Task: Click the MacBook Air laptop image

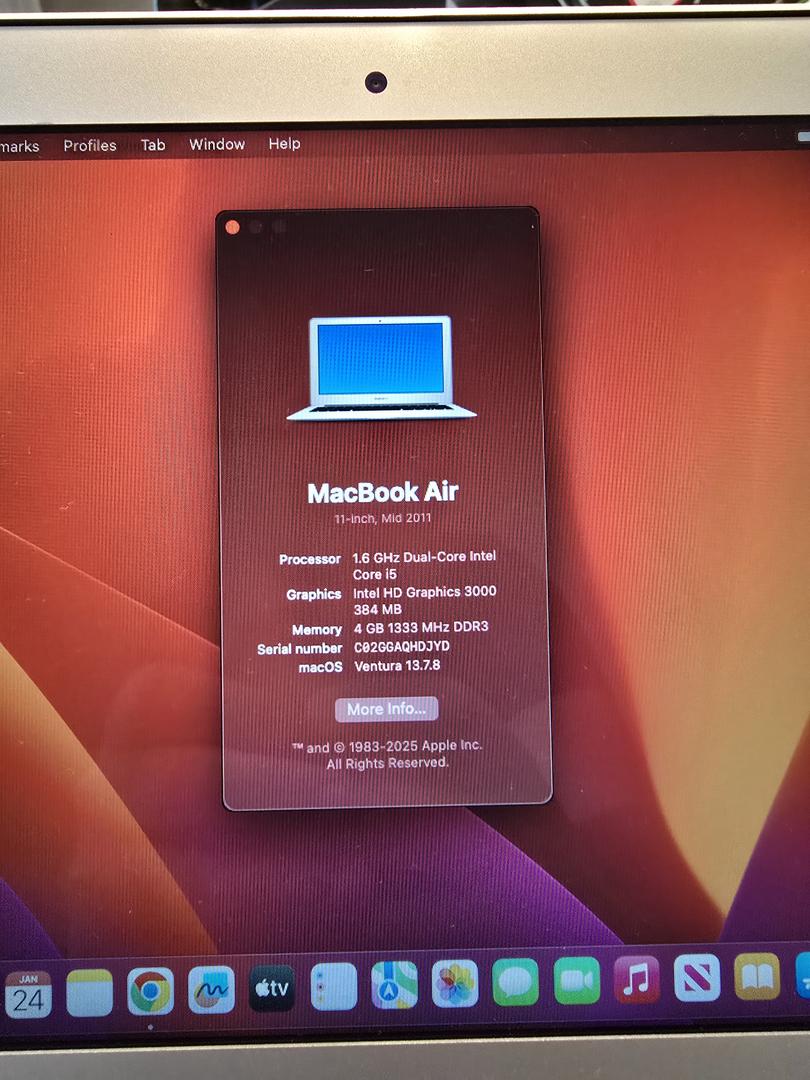Action: pyautogui.click(x=381, y=367)
